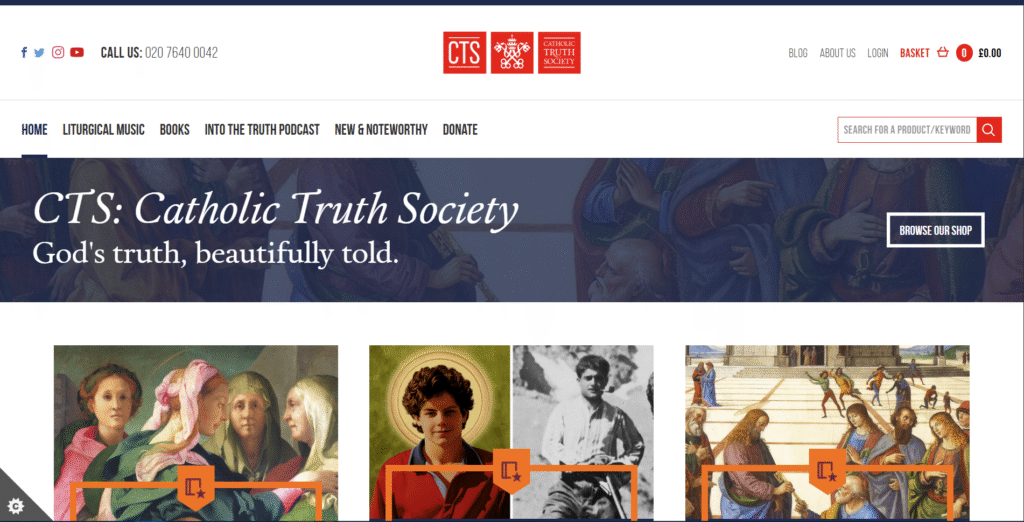Open the Books menu item
The height and width of the screenshot is (522, 1024).
tap(174, 129)
